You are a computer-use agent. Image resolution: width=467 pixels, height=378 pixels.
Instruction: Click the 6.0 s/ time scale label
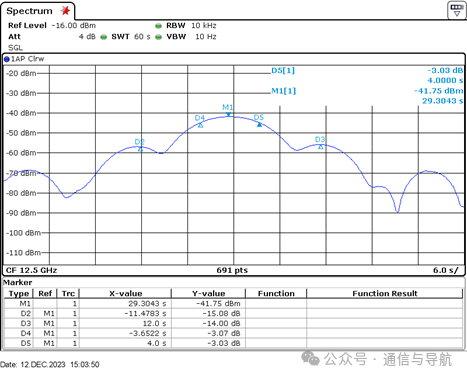[x=446, y=270]
